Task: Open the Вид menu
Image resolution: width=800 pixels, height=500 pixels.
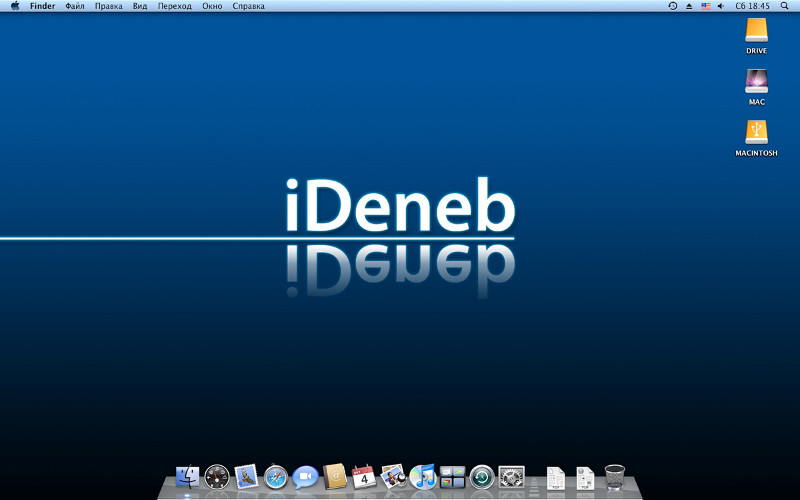Action: [140, 6]
